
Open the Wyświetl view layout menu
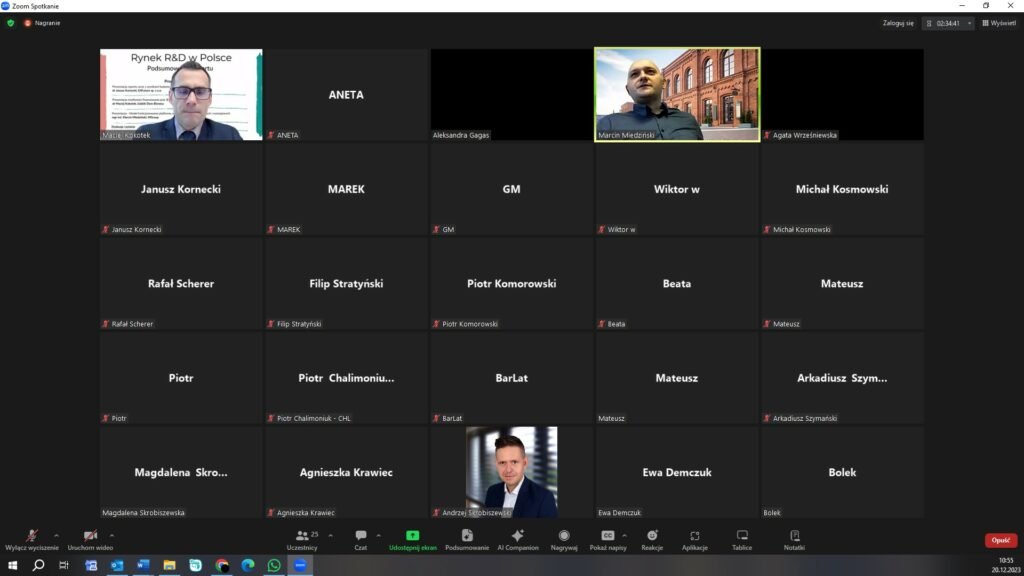pos(999,23)
